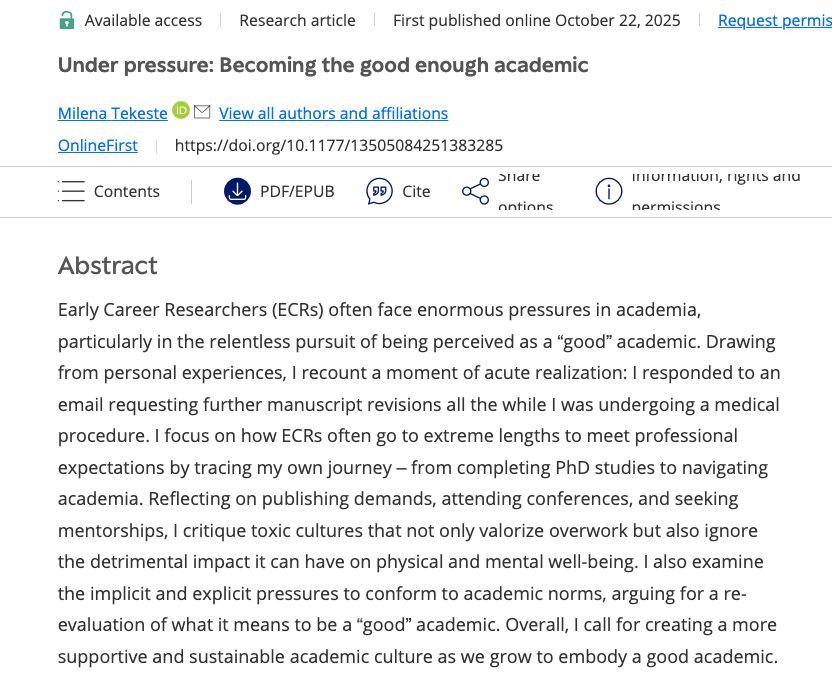Image resolution: width=832 pixels, height=698 pixels.
Task: Click the Share options node icon
Action: pyautogui.click(x=475, y=191)
